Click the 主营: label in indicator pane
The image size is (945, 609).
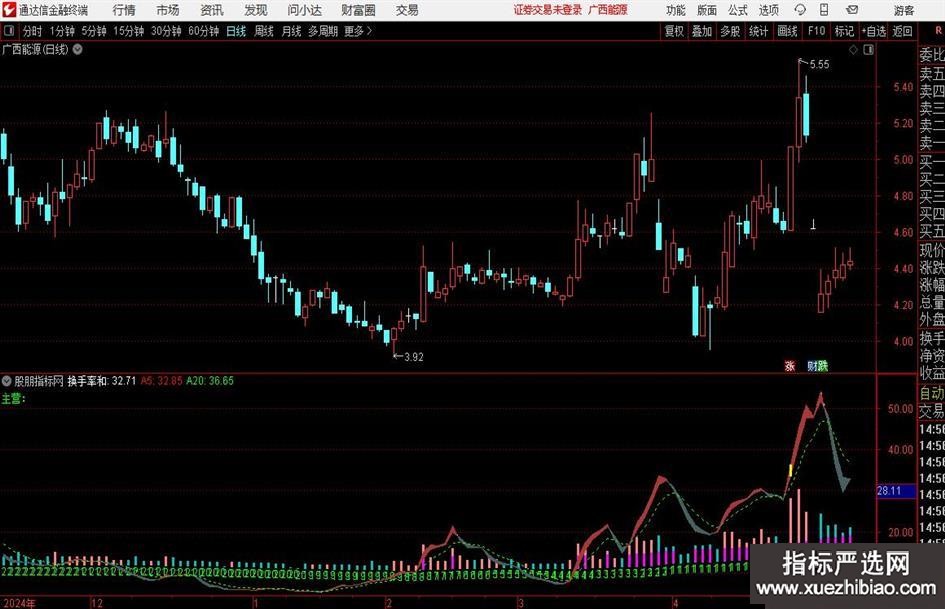click(13, 399)
